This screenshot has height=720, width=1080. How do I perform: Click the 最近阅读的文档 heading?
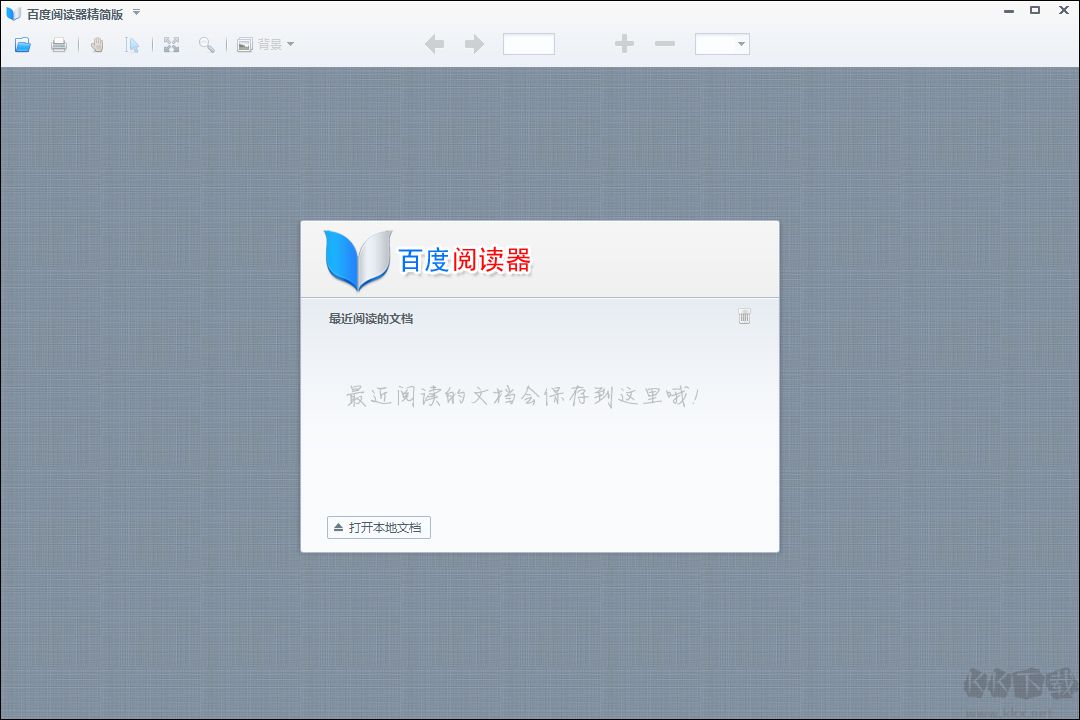tap(371, 318)
